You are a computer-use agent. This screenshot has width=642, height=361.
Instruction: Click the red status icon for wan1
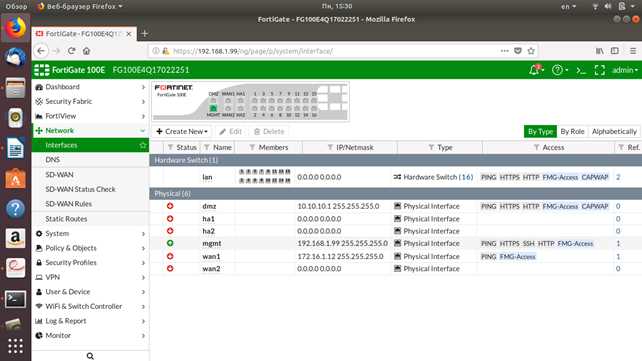pyautogui.click(x=170, y=256)
